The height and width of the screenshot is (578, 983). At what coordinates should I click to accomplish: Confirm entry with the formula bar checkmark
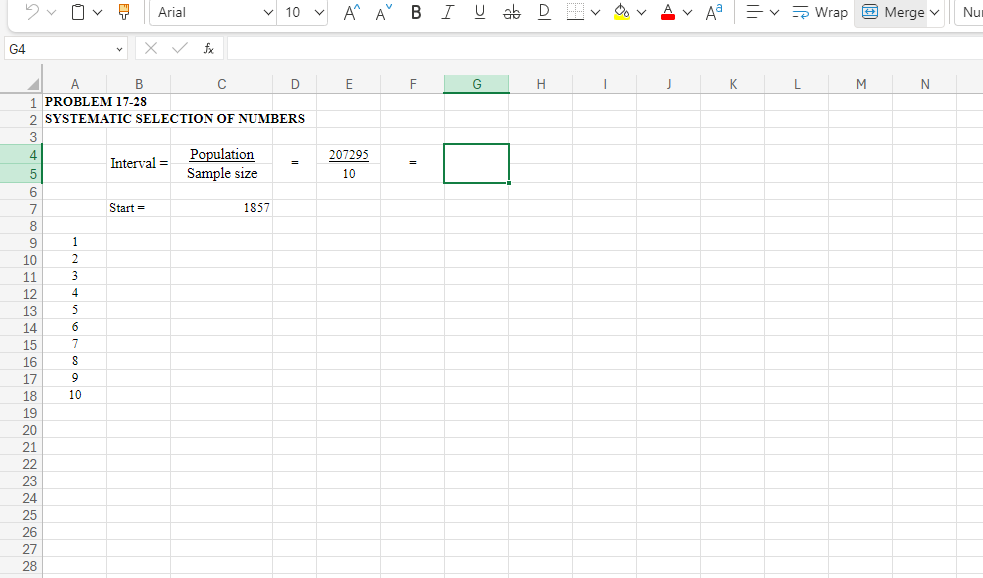[x=180, y=48]
